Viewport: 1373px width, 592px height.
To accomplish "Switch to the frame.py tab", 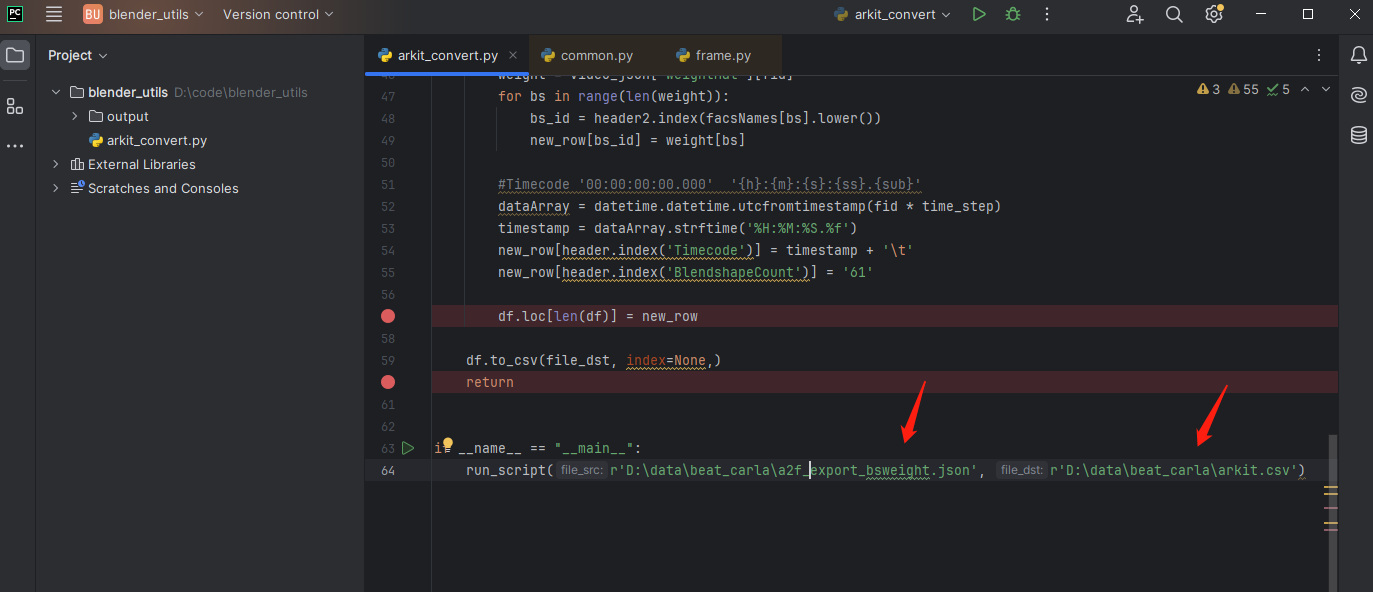I will pyautogui.click(x=713, y=55).
